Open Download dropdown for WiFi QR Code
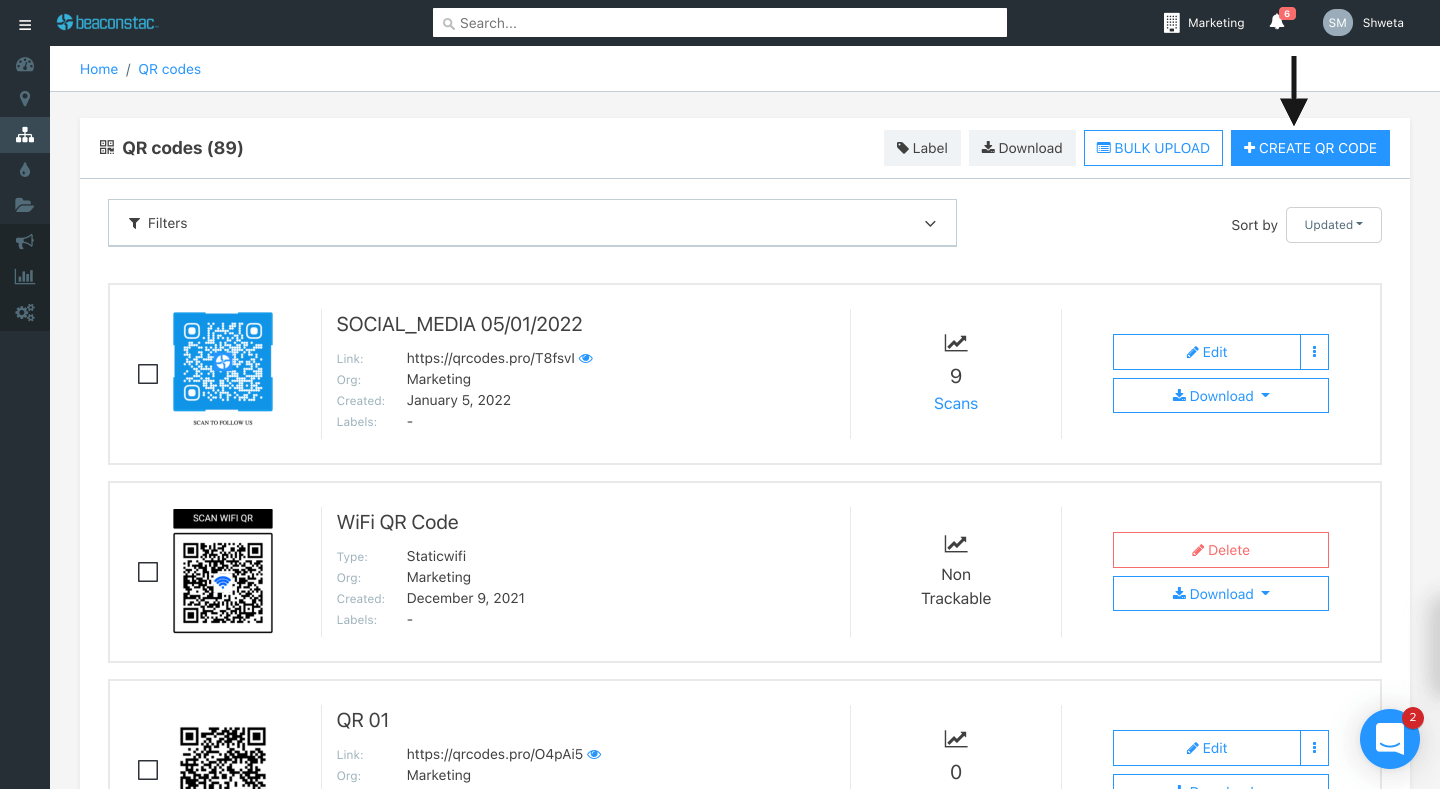 (1220, 594)
